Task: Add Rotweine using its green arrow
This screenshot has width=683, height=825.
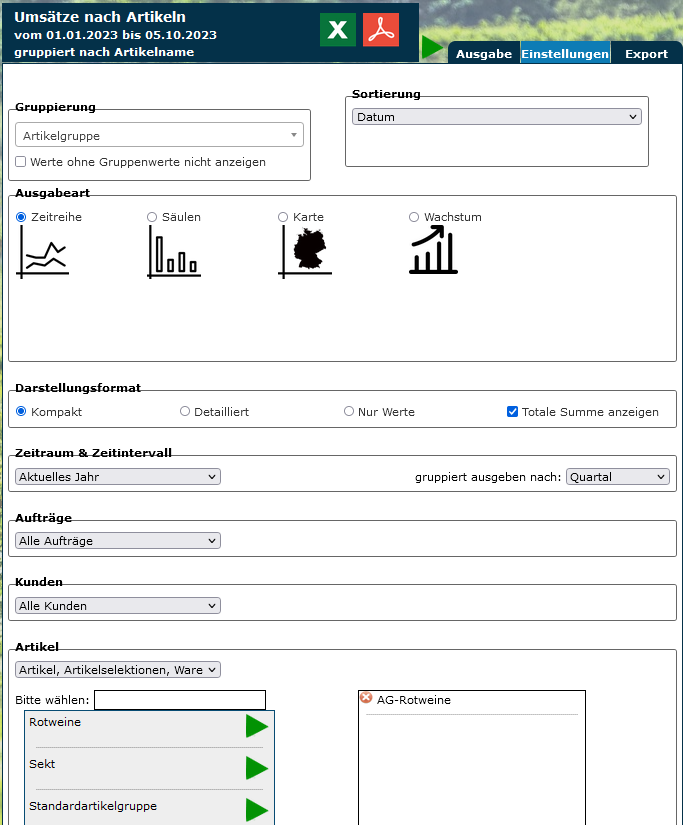Action: tap(257, 727)
